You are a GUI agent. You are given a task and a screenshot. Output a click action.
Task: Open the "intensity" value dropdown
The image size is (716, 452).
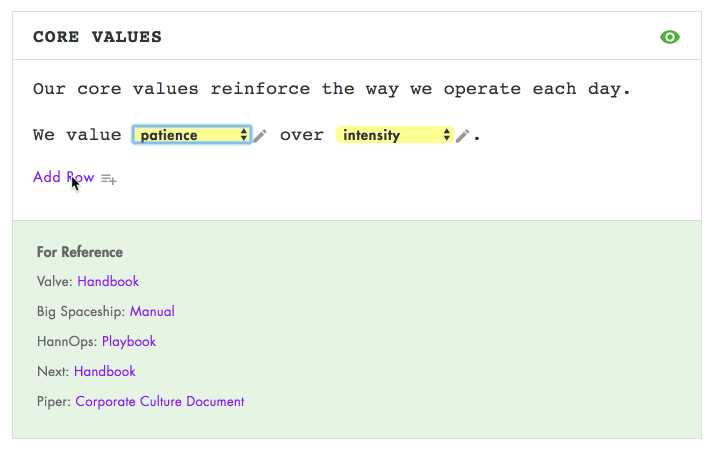click(395, 135)
